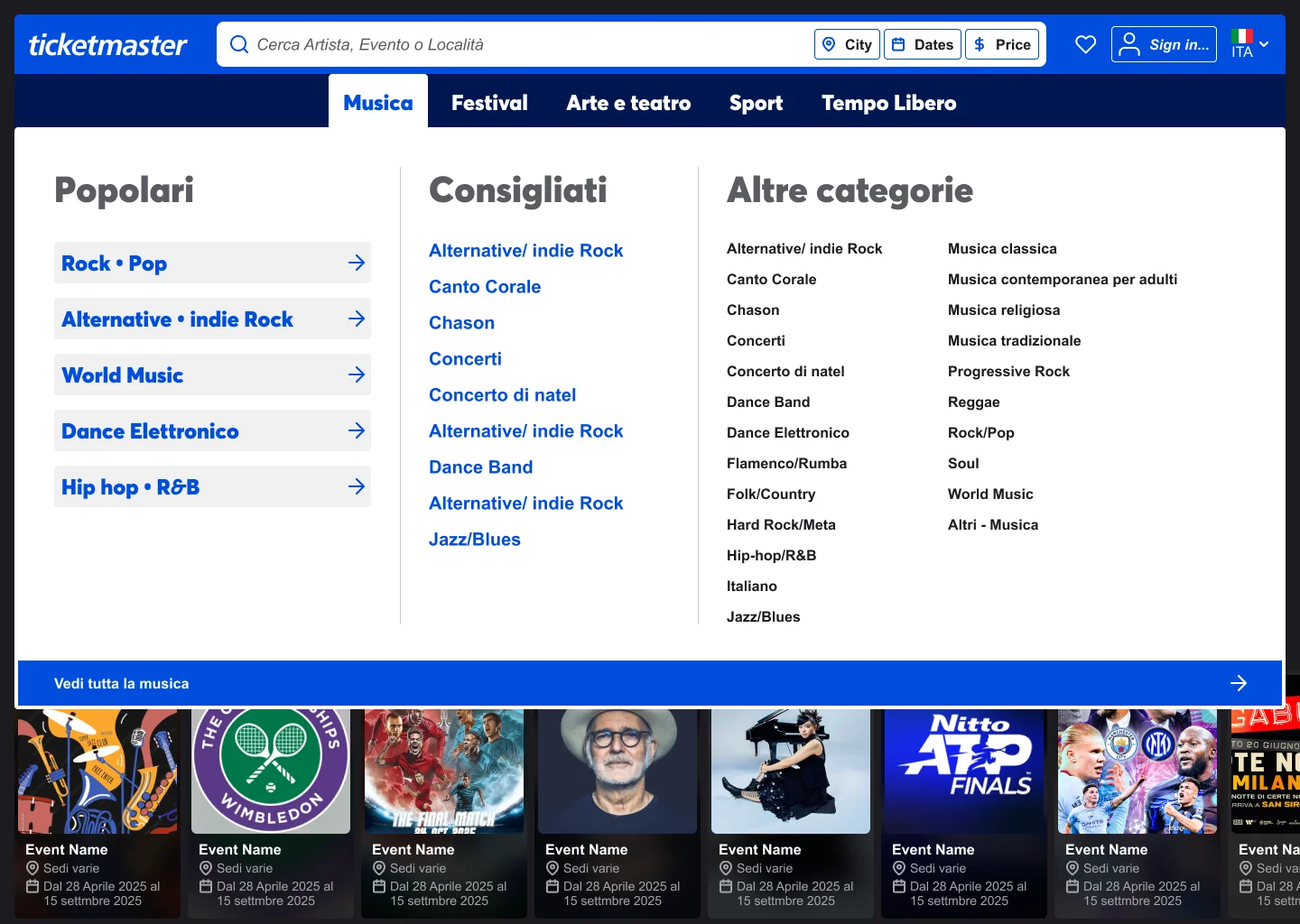Click Vedi tutta la musica

[x=650, y=683]
